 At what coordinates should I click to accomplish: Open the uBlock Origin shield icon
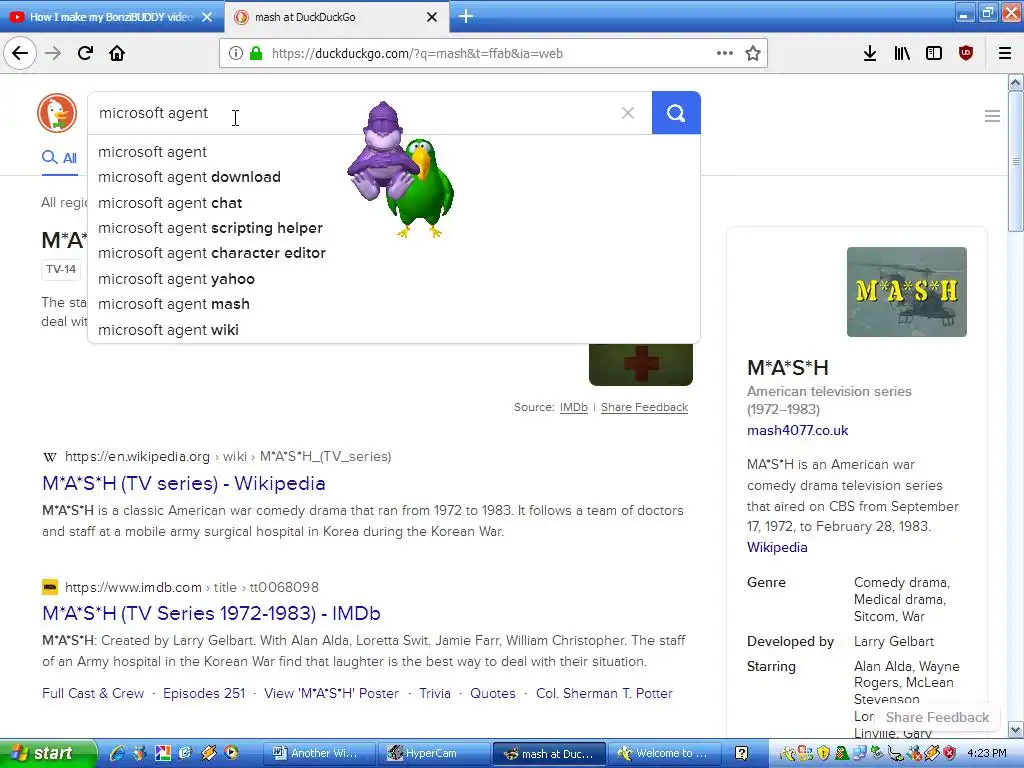[966, 54]
